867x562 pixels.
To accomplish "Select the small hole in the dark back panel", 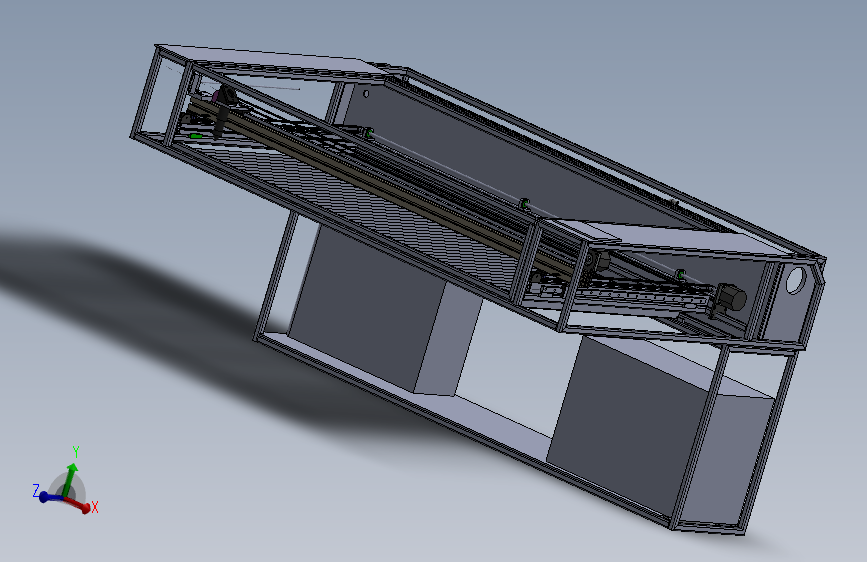I will (366, 94).
